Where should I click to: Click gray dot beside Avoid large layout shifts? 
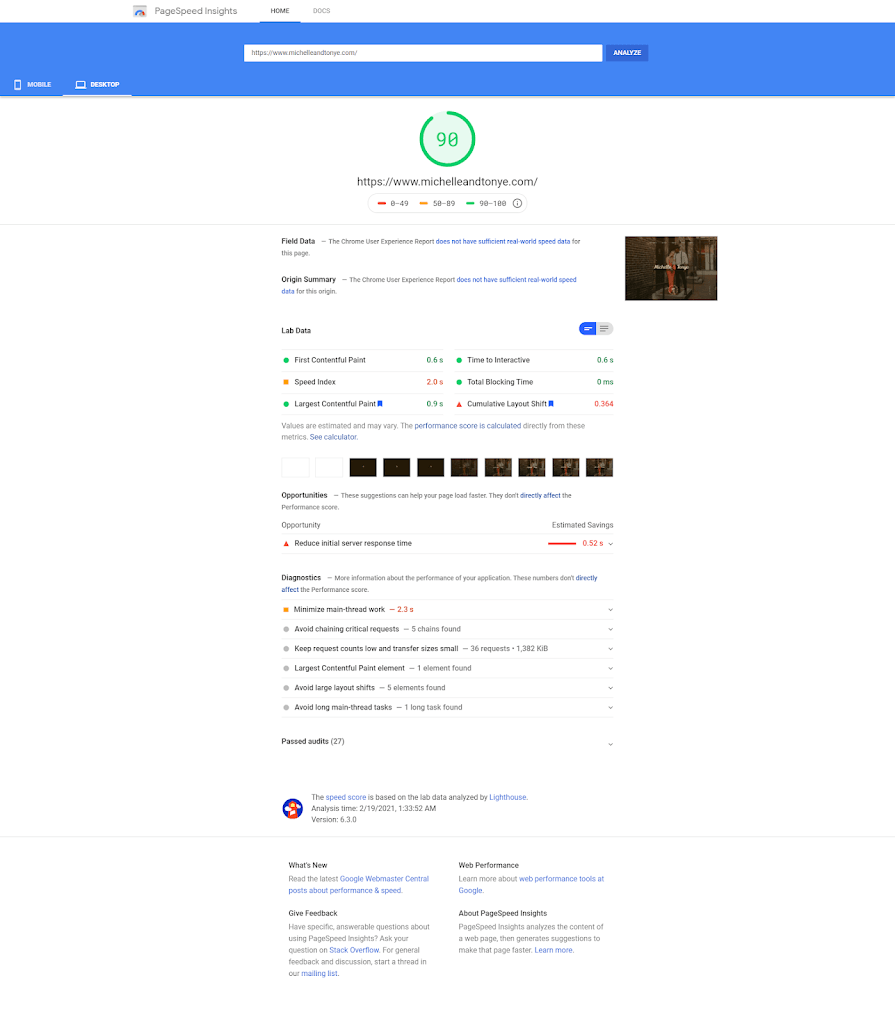click(285, 688)
